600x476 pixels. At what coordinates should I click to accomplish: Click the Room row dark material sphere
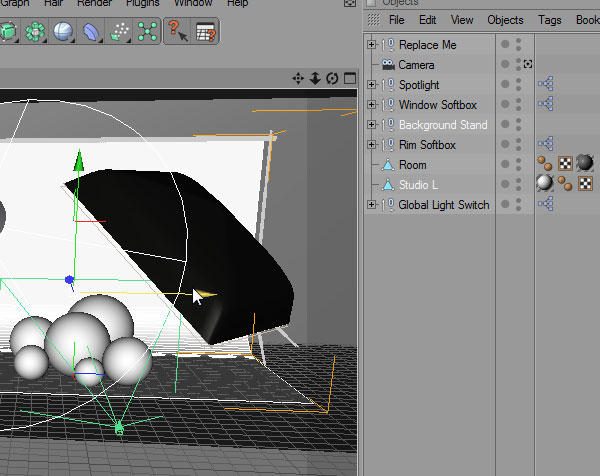click(x=585, y=163)
